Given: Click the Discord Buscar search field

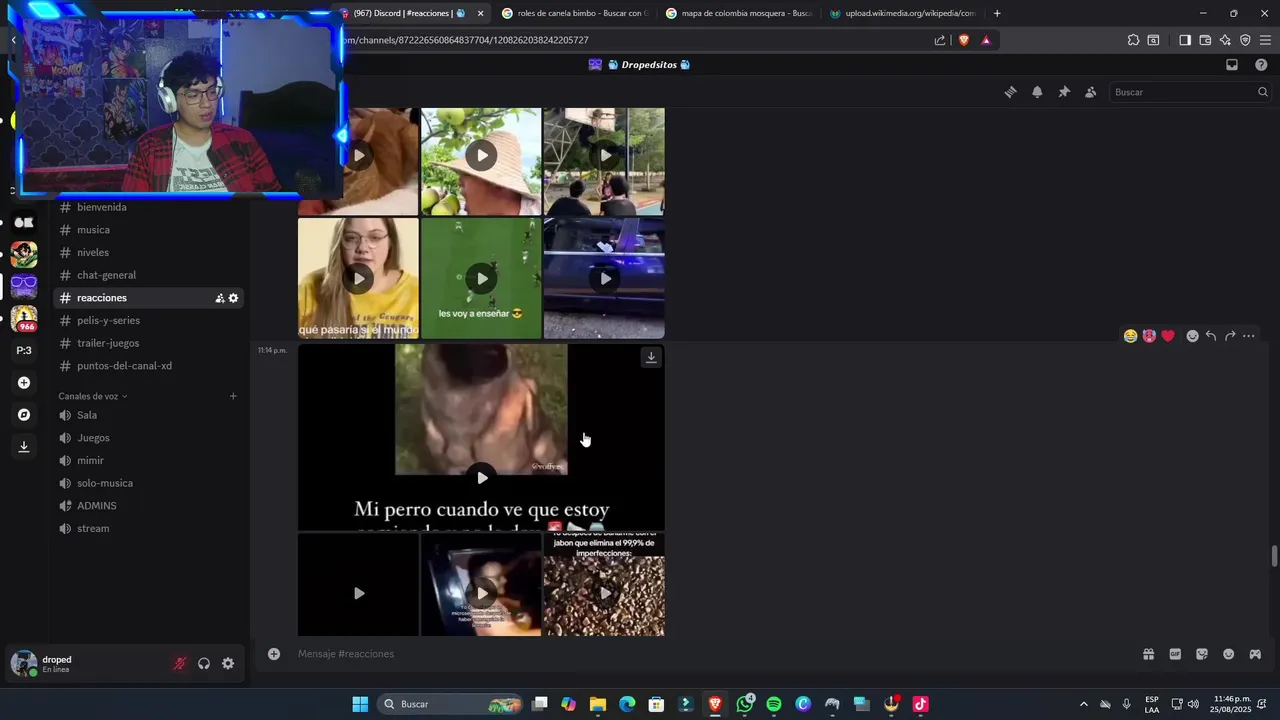Looking at the screenshot, I should (x=1189, y=92).
